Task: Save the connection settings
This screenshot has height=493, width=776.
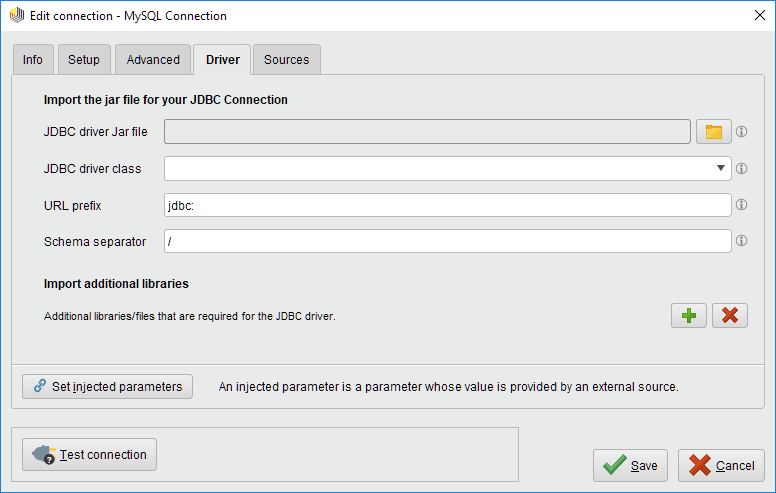Action: pos(630,465)
